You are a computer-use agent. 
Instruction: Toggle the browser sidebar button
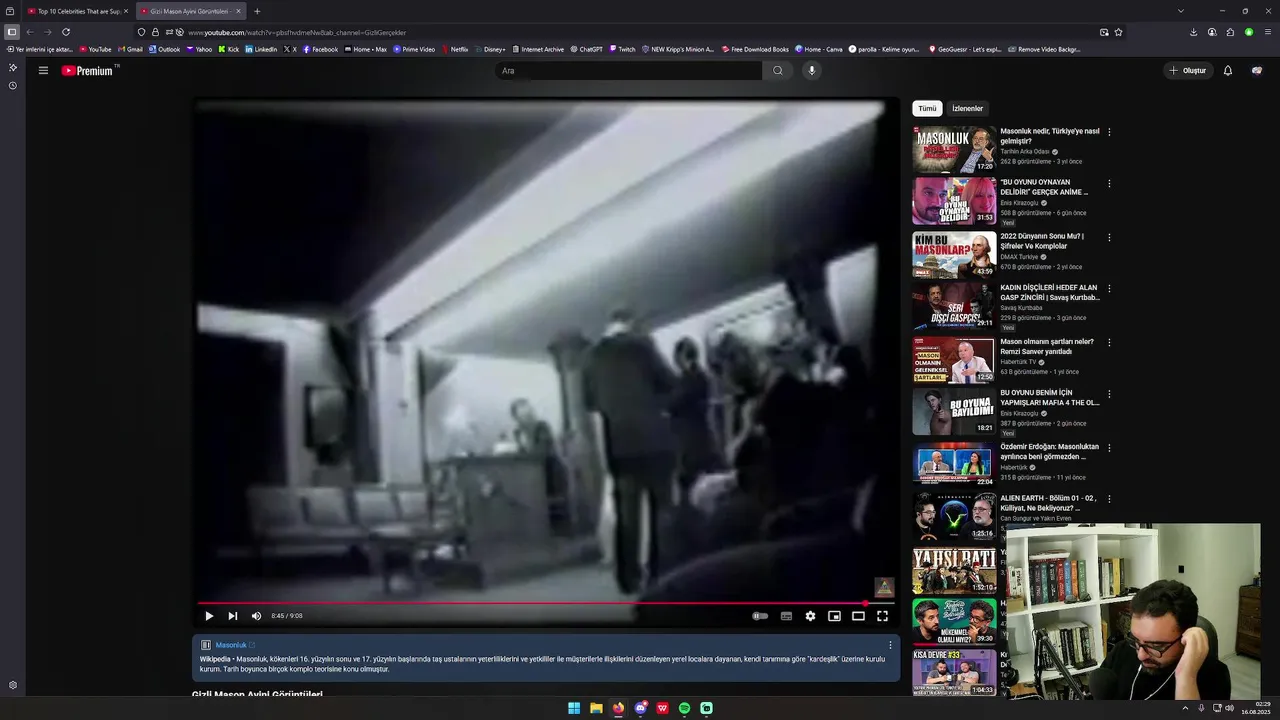pyautogui.click(x=11, y=32)
